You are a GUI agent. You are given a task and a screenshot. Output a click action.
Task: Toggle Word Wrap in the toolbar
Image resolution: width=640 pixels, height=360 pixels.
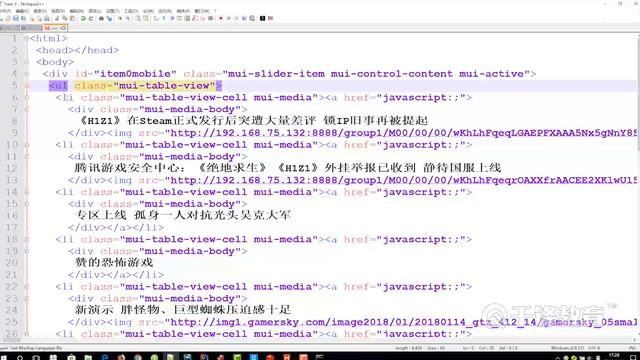tap(156, 18)
